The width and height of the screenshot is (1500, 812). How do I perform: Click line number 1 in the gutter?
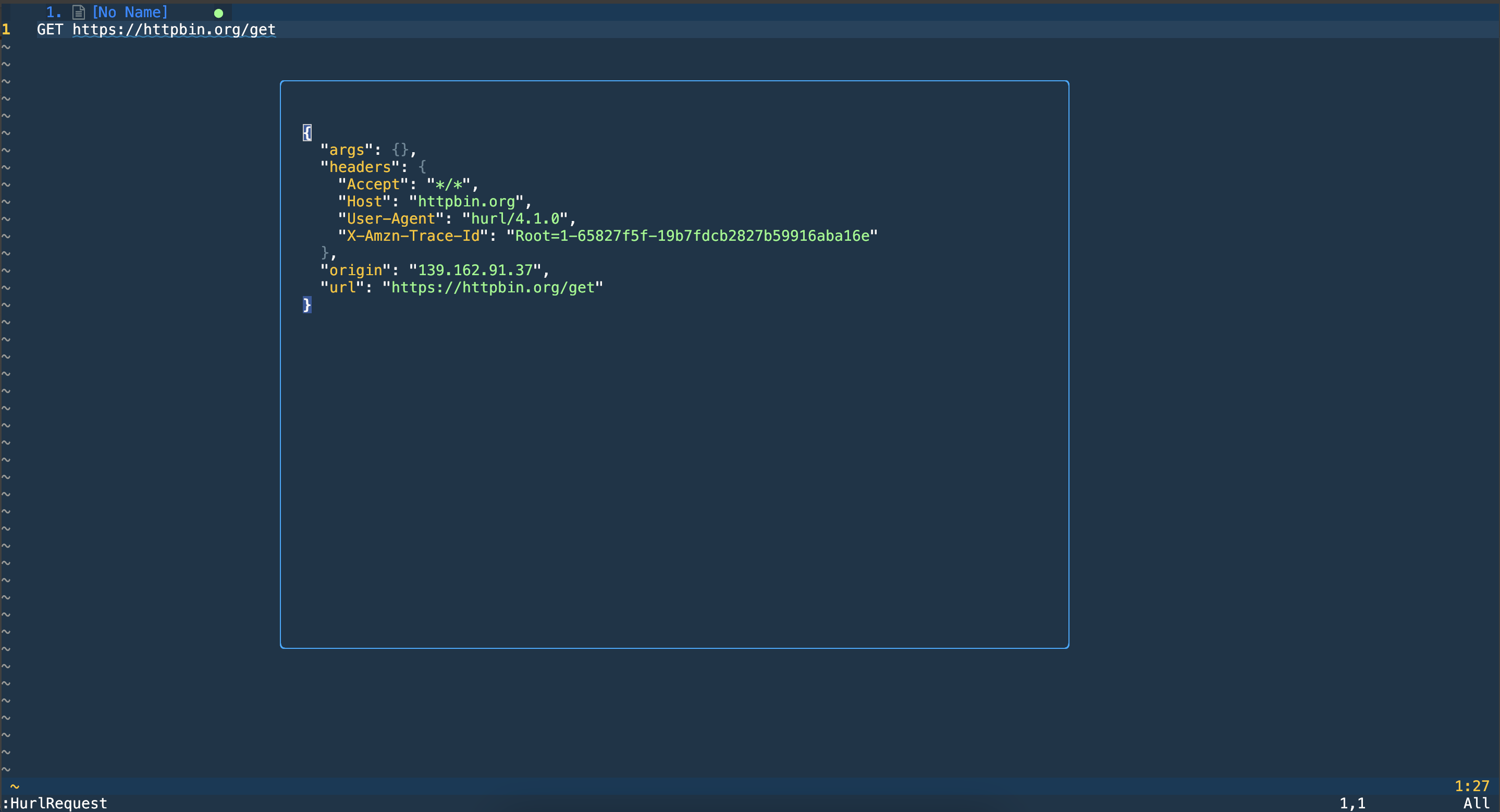click(6, 30)
